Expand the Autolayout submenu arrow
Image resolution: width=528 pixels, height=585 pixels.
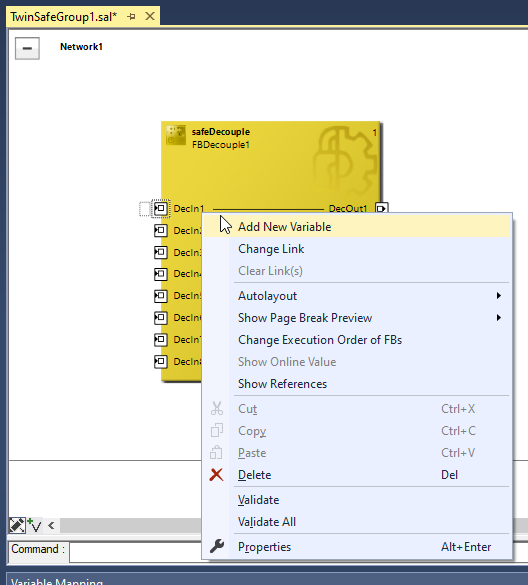[499, 296]
